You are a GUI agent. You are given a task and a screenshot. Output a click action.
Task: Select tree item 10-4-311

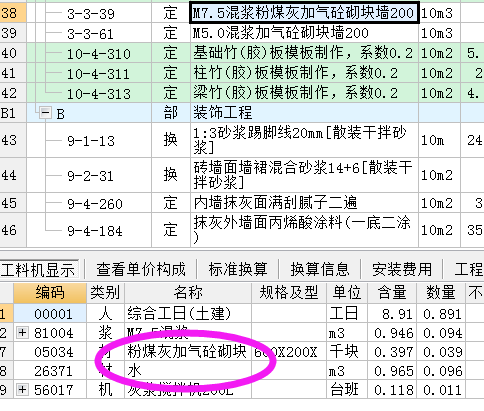(98, 74)
